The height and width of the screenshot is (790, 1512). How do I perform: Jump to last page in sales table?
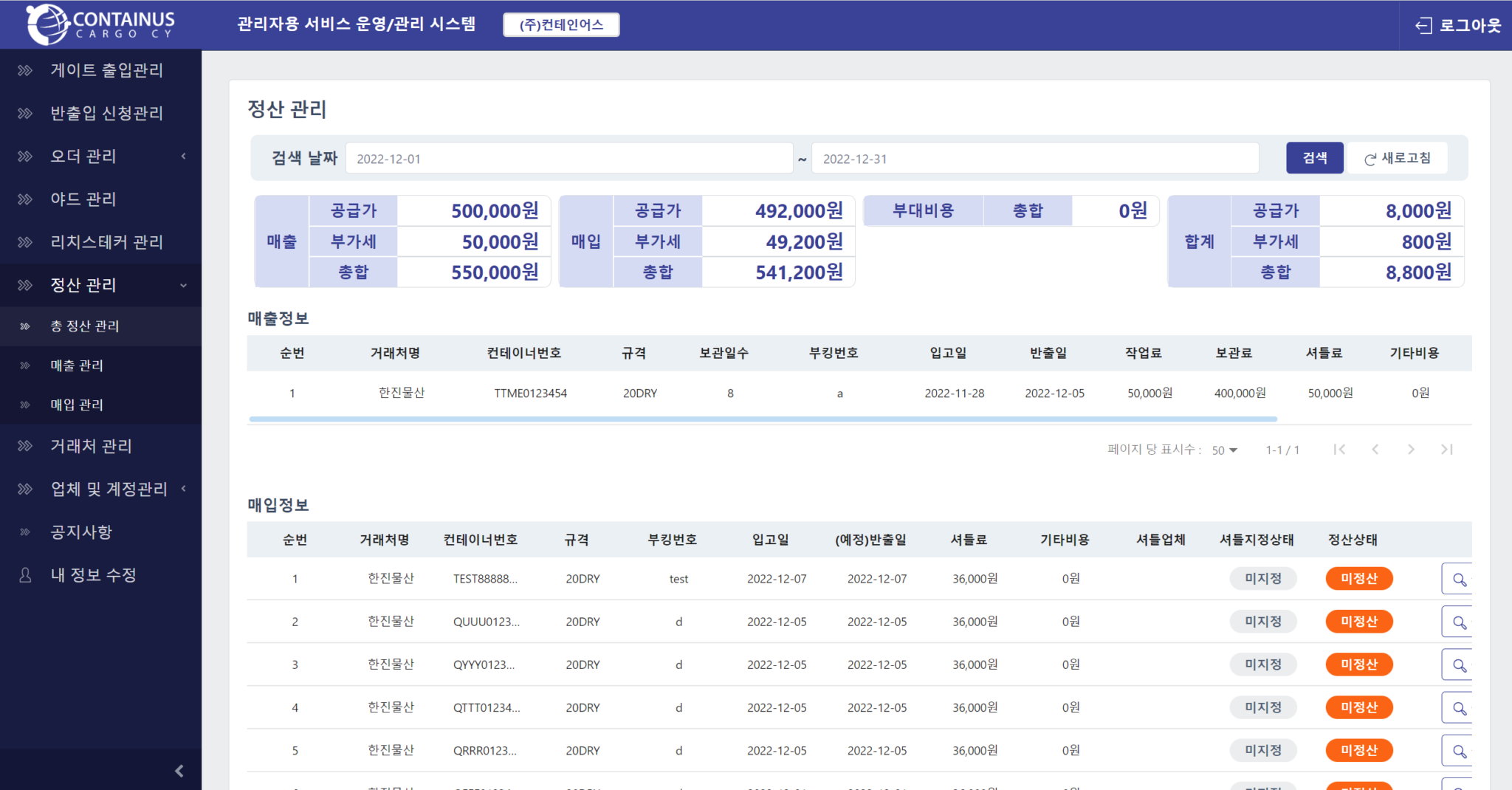[x=1446, y=450]
